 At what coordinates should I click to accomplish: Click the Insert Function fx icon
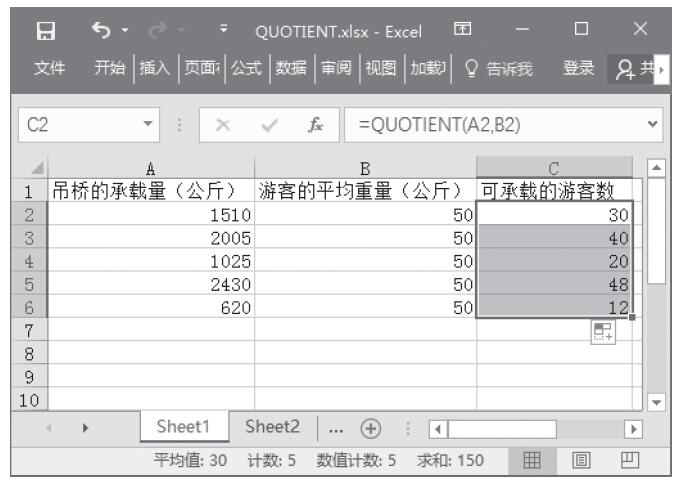(314, 127)
